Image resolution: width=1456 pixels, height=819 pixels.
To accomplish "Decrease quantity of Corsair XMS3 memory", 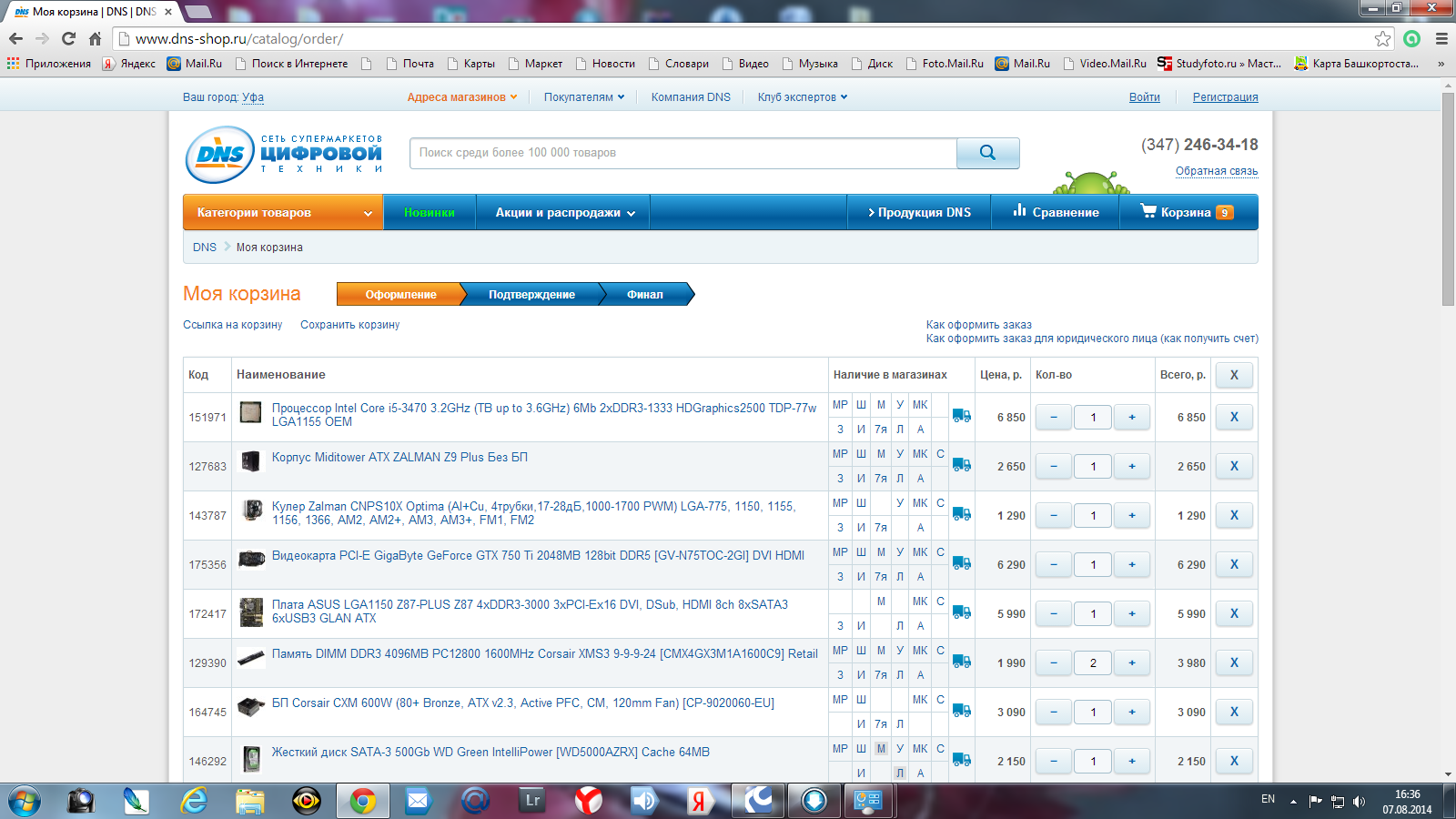I will click(1054, 662).
